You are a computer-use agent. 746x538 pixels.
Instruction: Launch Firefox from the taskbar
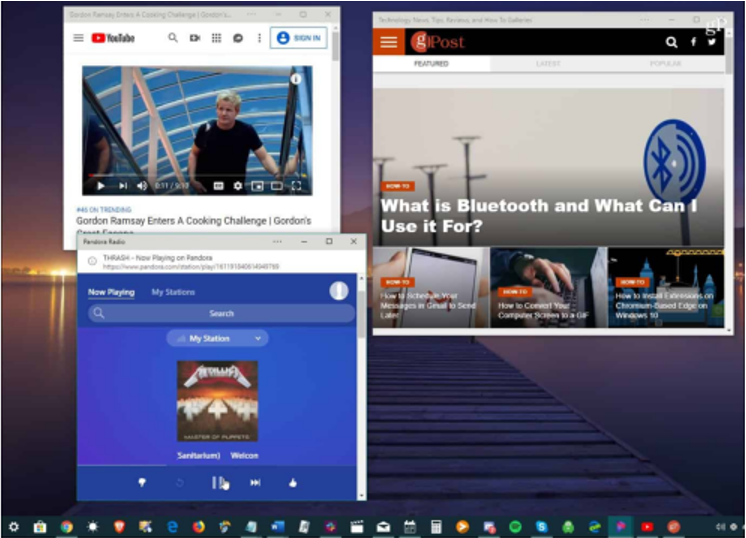coord(198,527)
